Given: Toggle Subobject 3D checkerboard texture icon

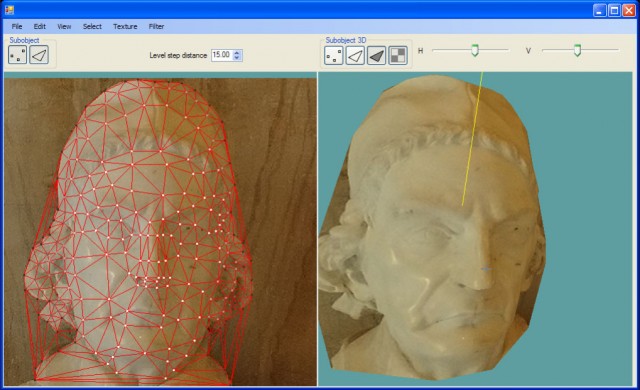Looking at the screenshot, I should coord(398,55).
